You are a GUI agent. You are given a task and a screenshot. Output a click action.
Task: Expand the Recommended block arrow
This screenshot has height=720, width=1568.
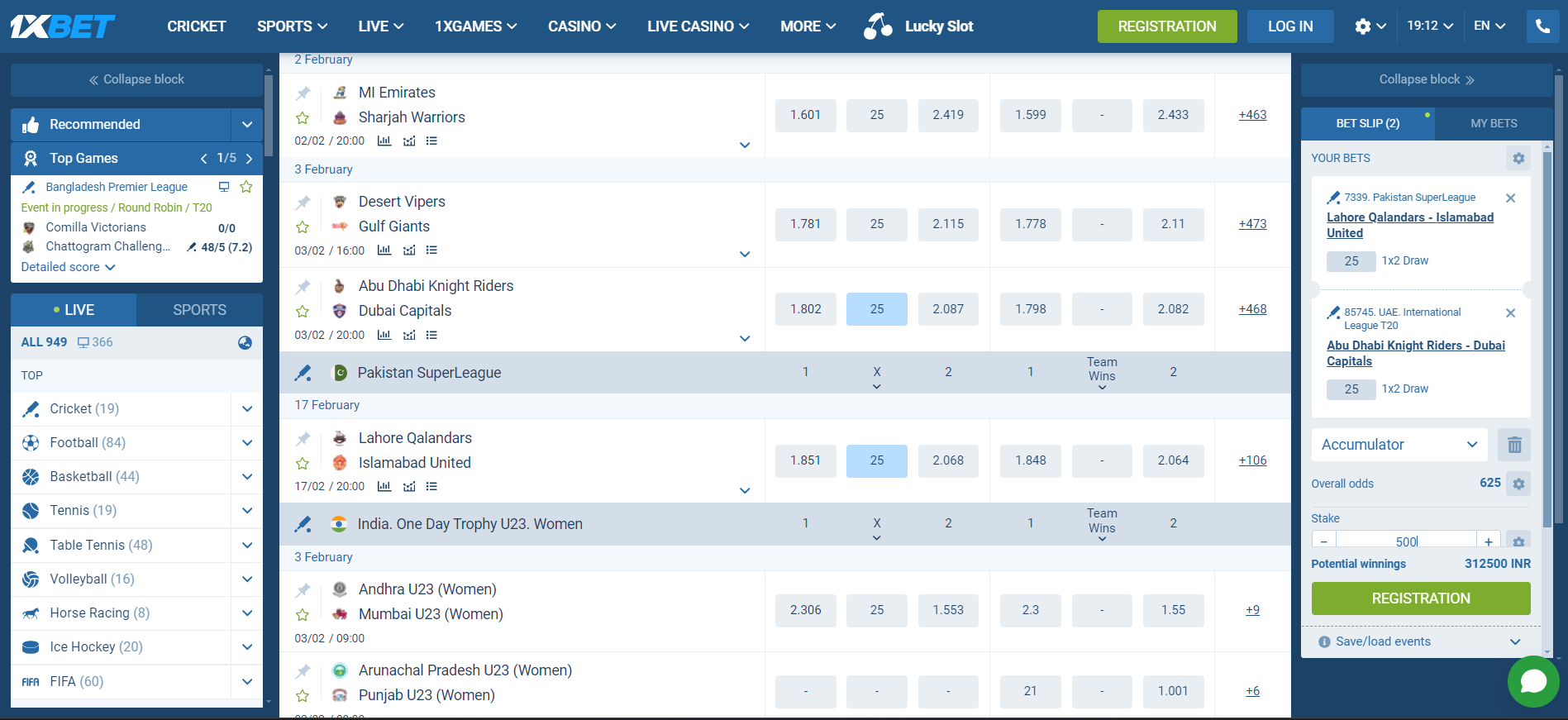[x=246, y=125]
